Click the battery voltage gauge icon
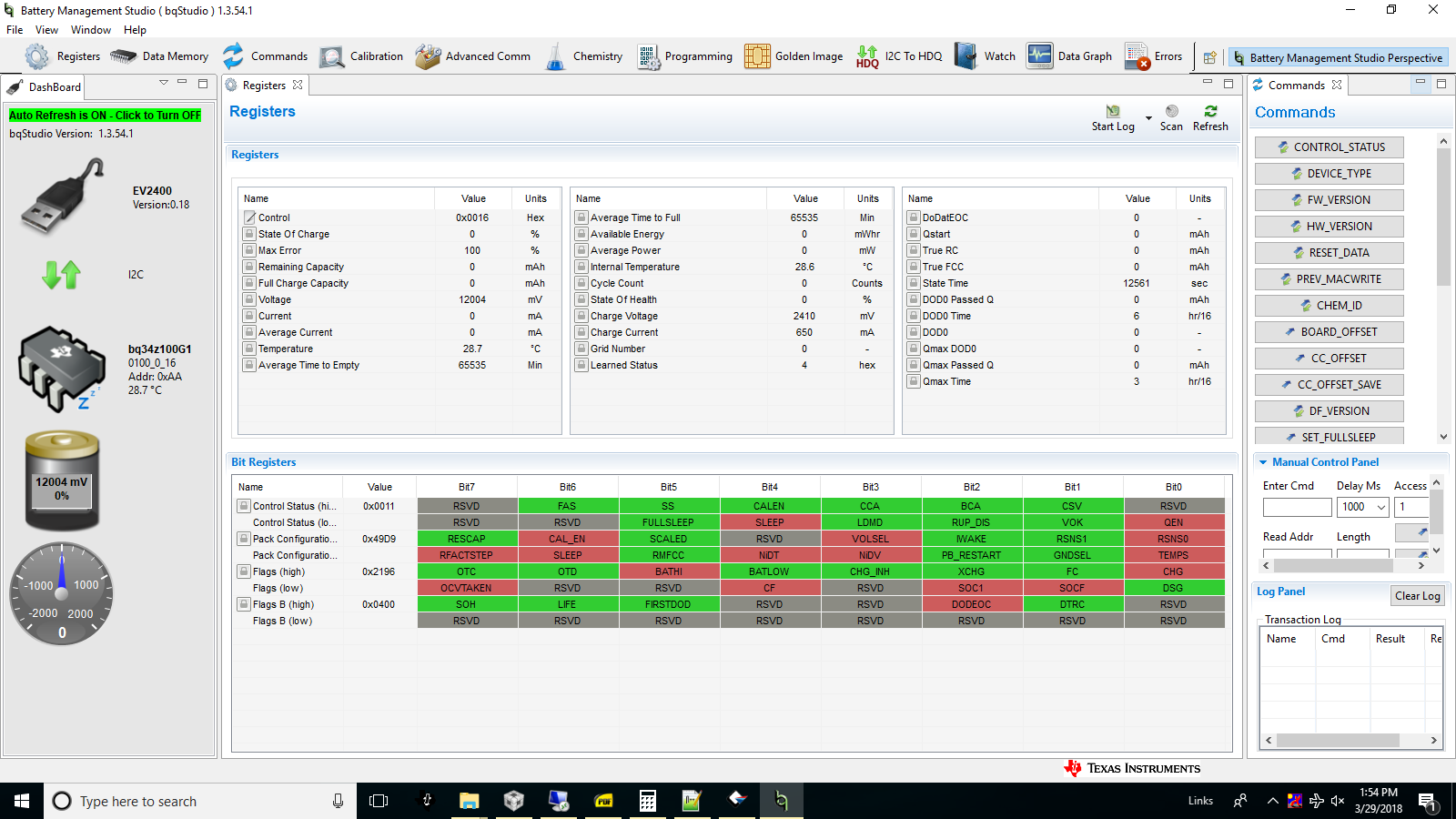The image size is (1456, 819). pyautogui.click(x=62, y=480)
